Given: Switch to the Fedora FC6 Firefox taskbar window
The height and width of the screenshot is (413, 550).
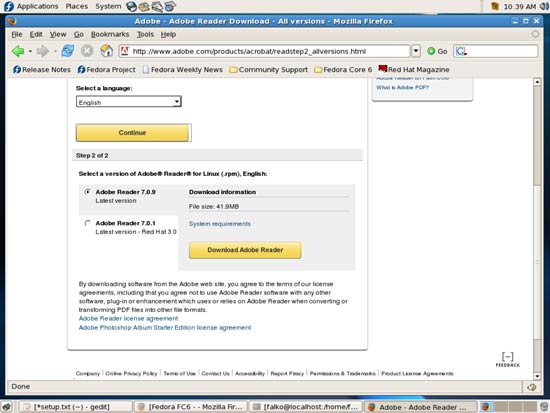Looking at the screenshot, I should (x=191, y=407).
